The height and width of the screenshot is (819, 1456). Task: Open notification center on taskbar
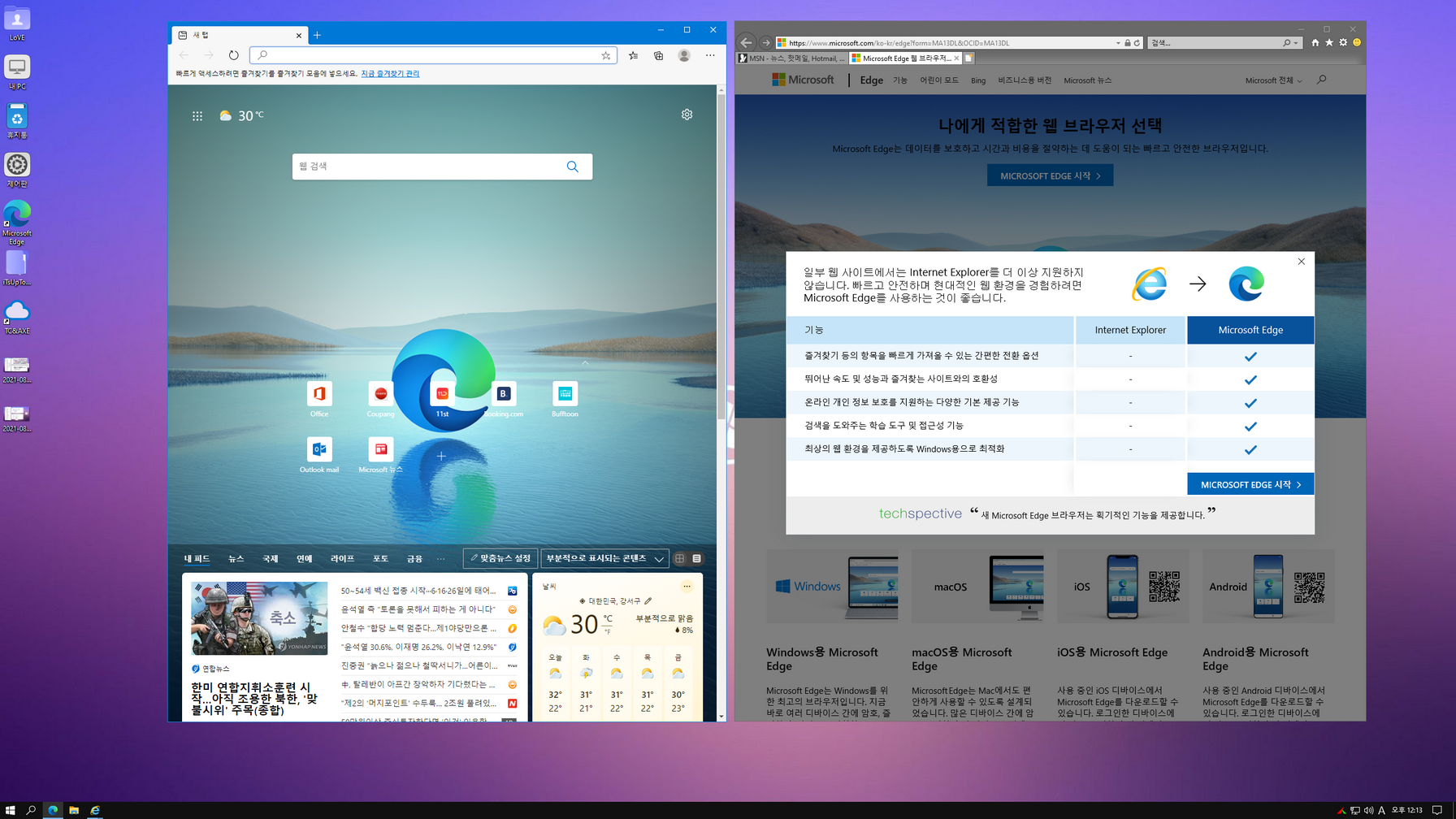1437,810
